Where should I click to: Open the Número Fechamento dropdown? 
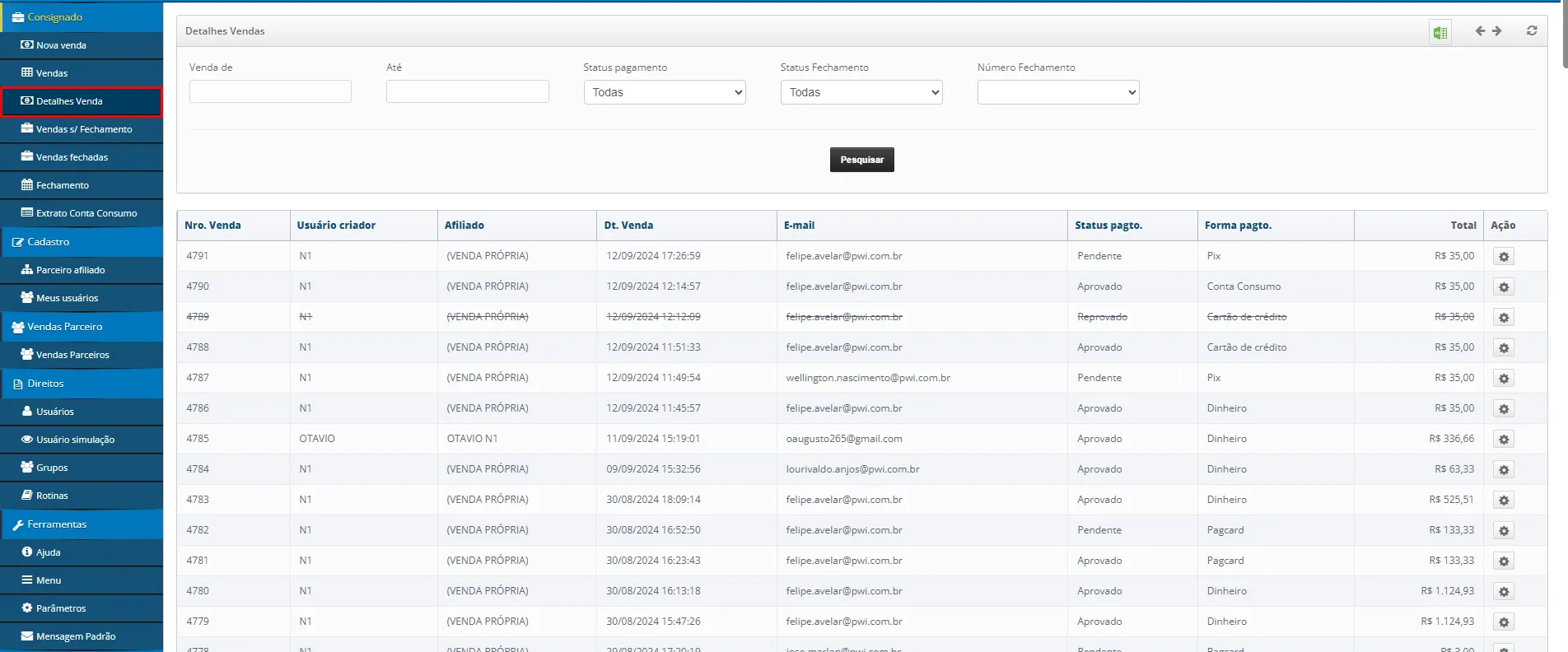(1057, 92)
